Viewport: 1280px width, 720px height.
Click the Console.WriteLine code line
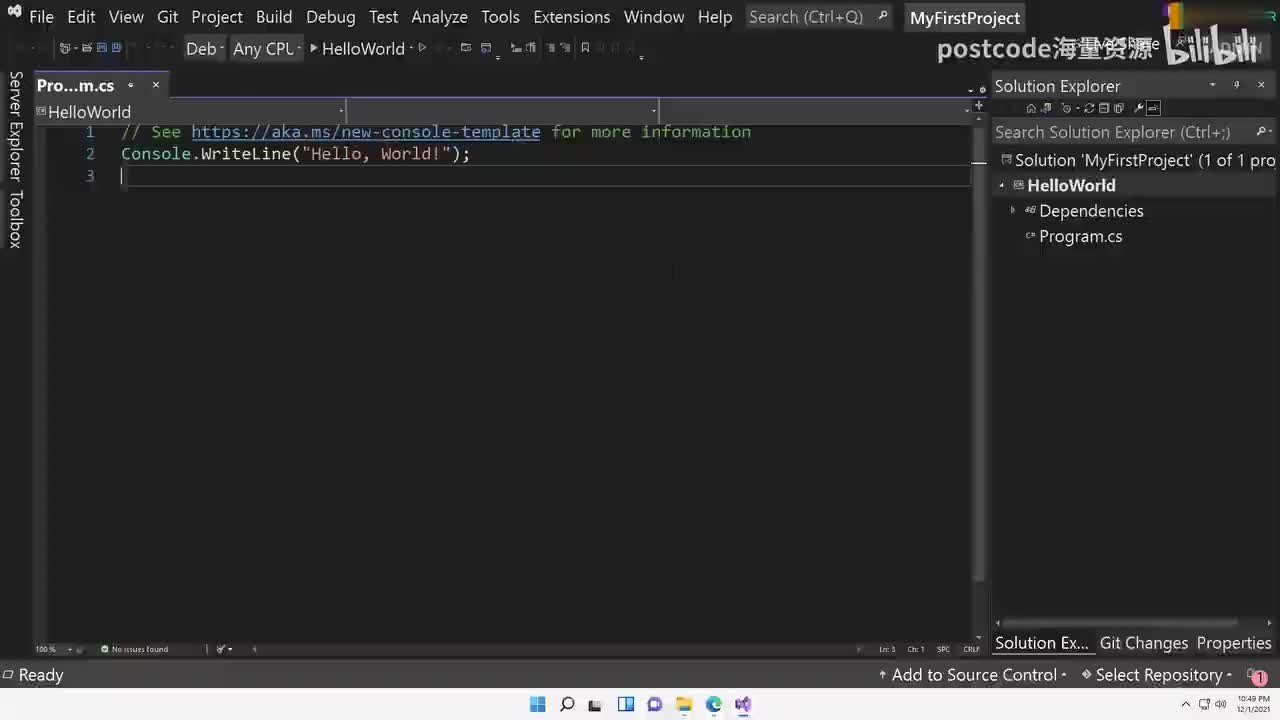(295, 154)
